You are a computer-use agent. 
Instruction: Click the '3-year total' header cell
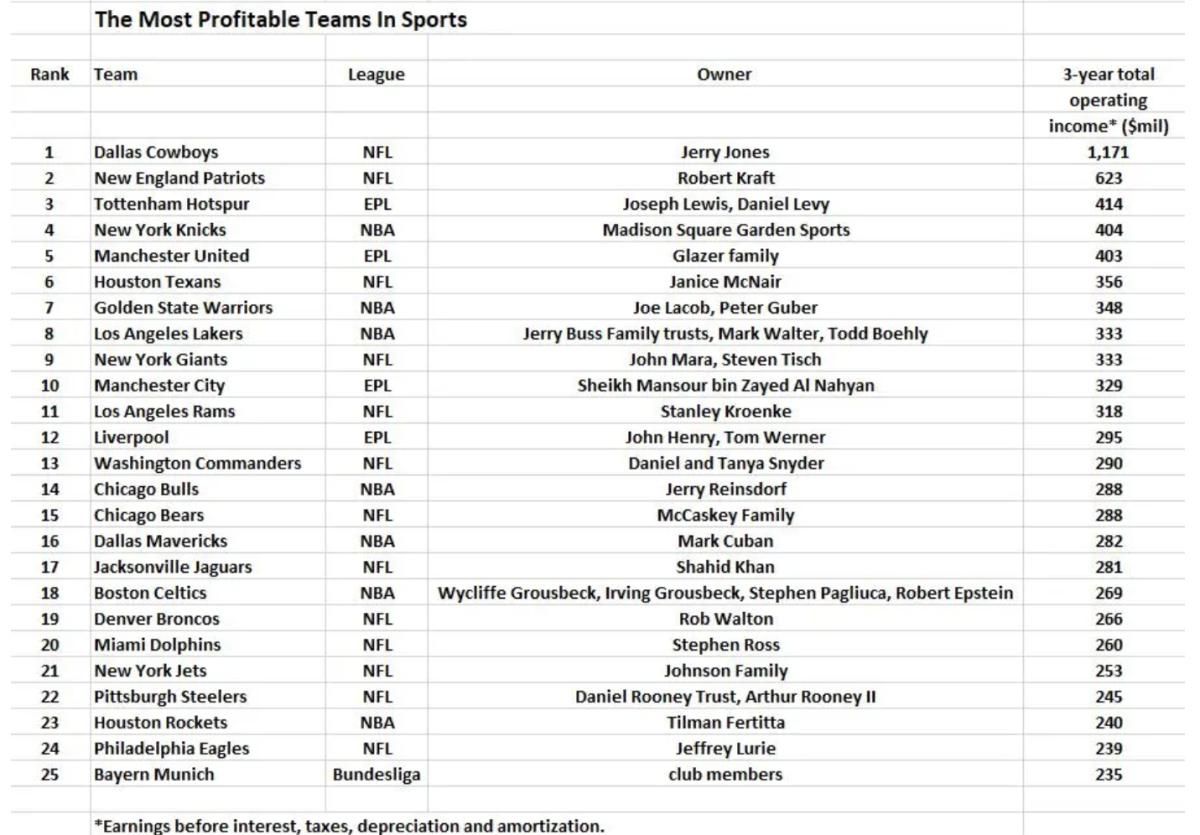pos(1108,74)
